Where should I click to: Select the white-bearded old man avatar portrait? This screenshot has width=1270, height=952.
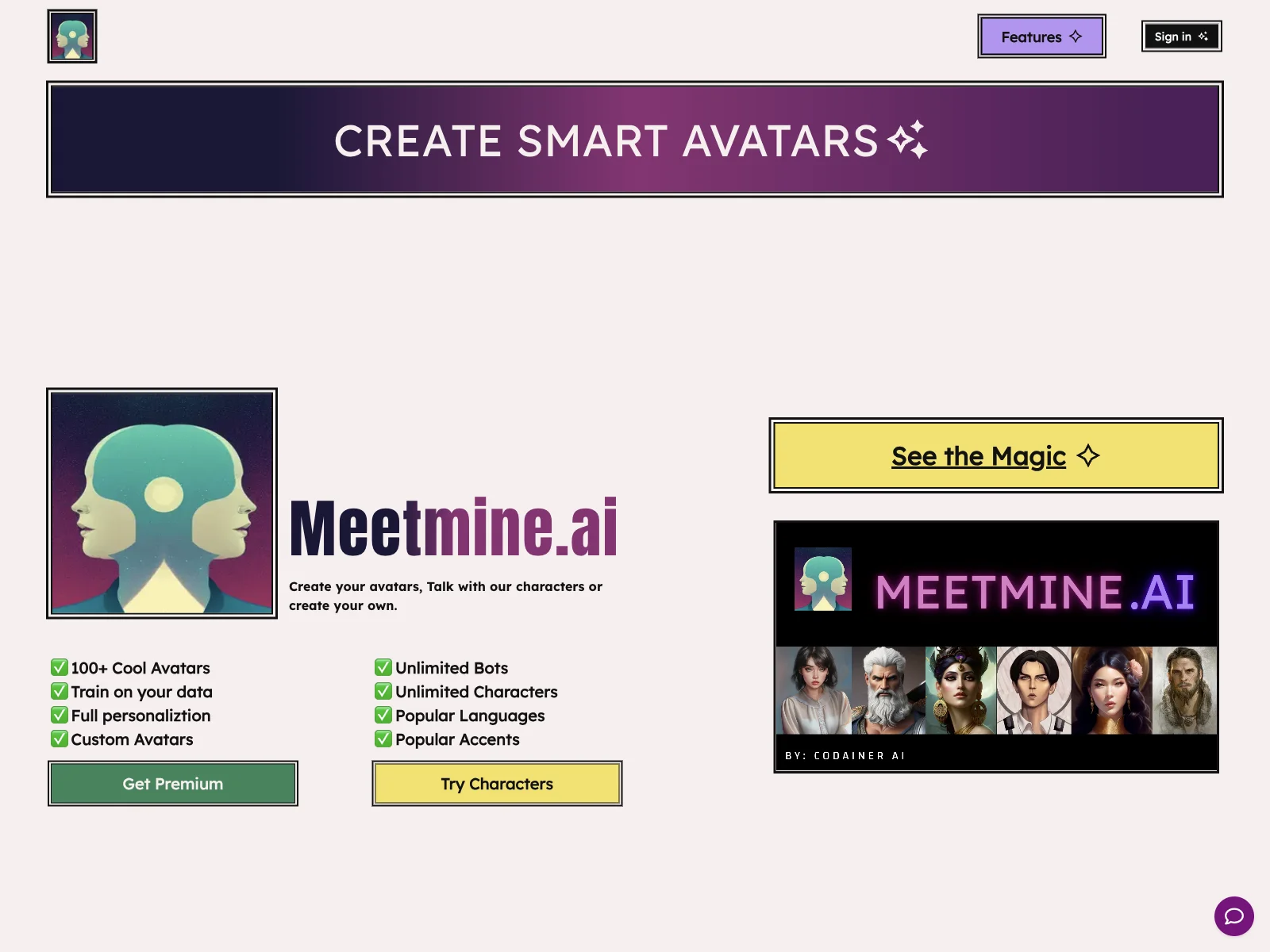[x=888, y=690]
